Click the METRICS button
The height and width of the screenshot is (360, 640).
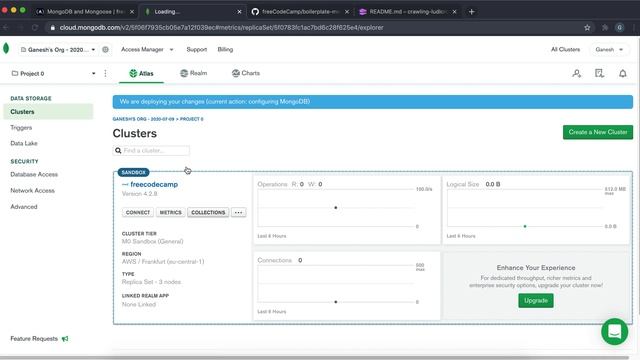coord(170,212)
